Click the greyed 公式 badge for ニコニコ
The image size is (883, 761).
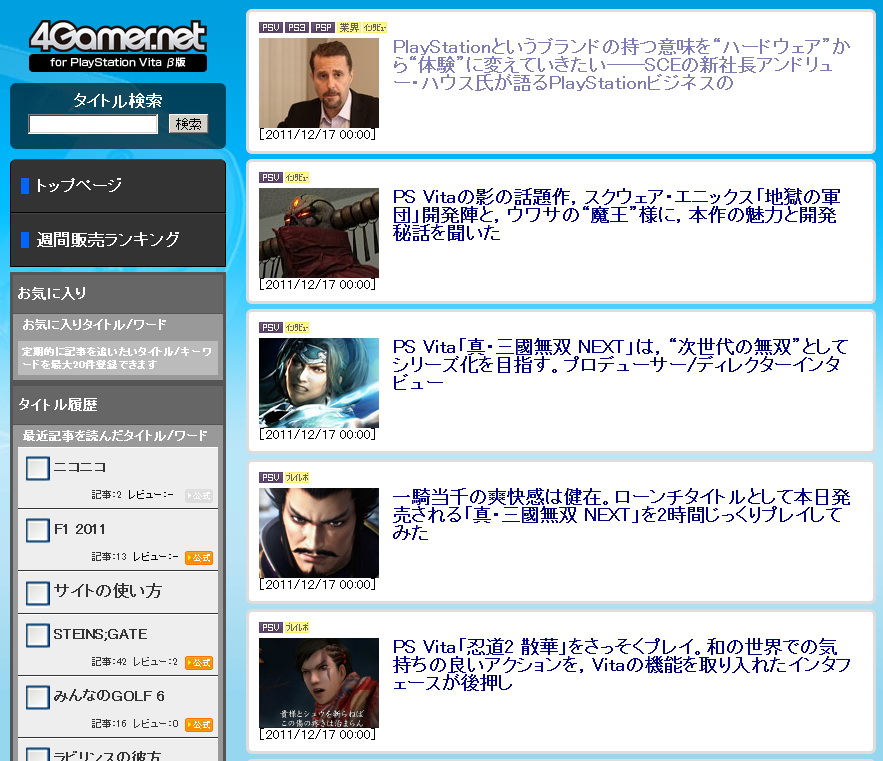tap(199, 496)
